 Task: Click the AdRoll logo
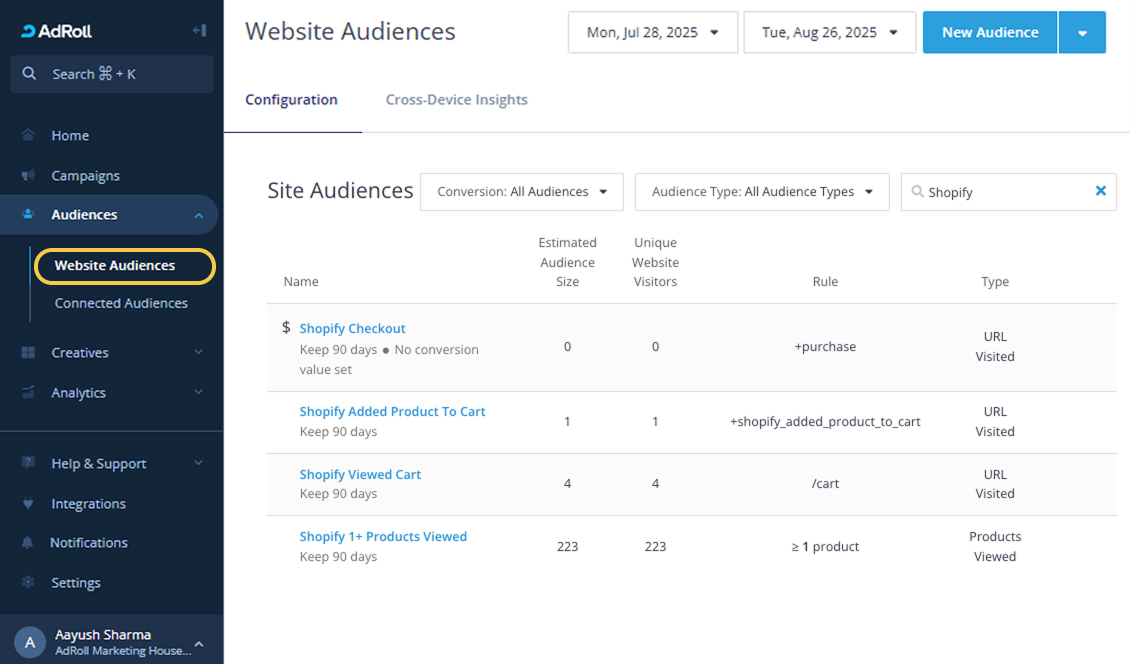coord(57,31)
